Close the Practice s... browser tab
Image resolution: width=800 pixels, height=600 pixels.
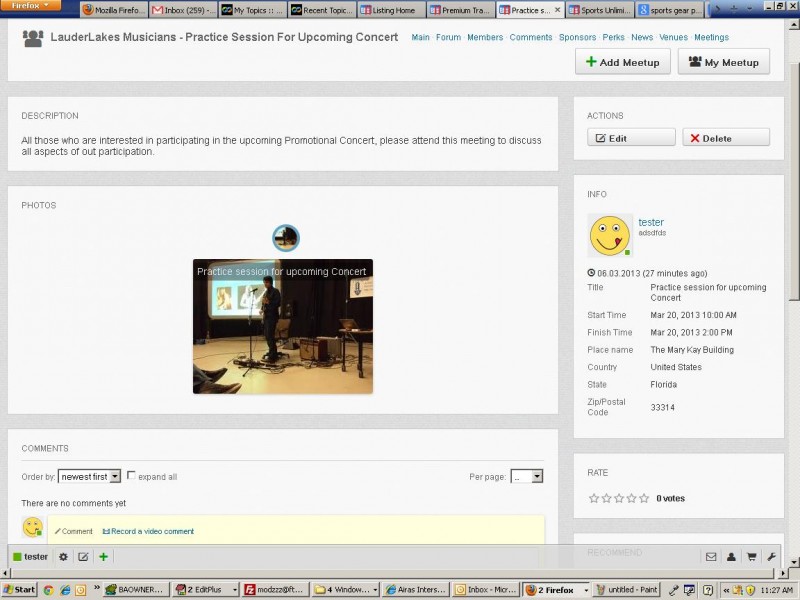tap(557, 10)
